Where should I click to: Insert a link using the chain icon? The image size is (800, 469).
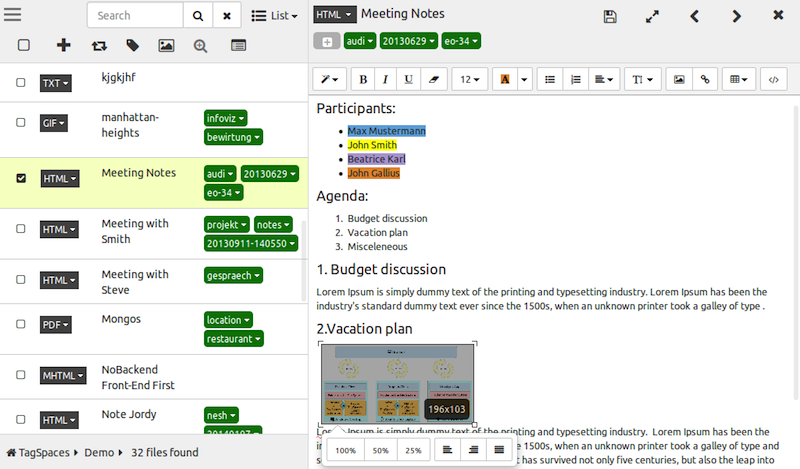705,79
